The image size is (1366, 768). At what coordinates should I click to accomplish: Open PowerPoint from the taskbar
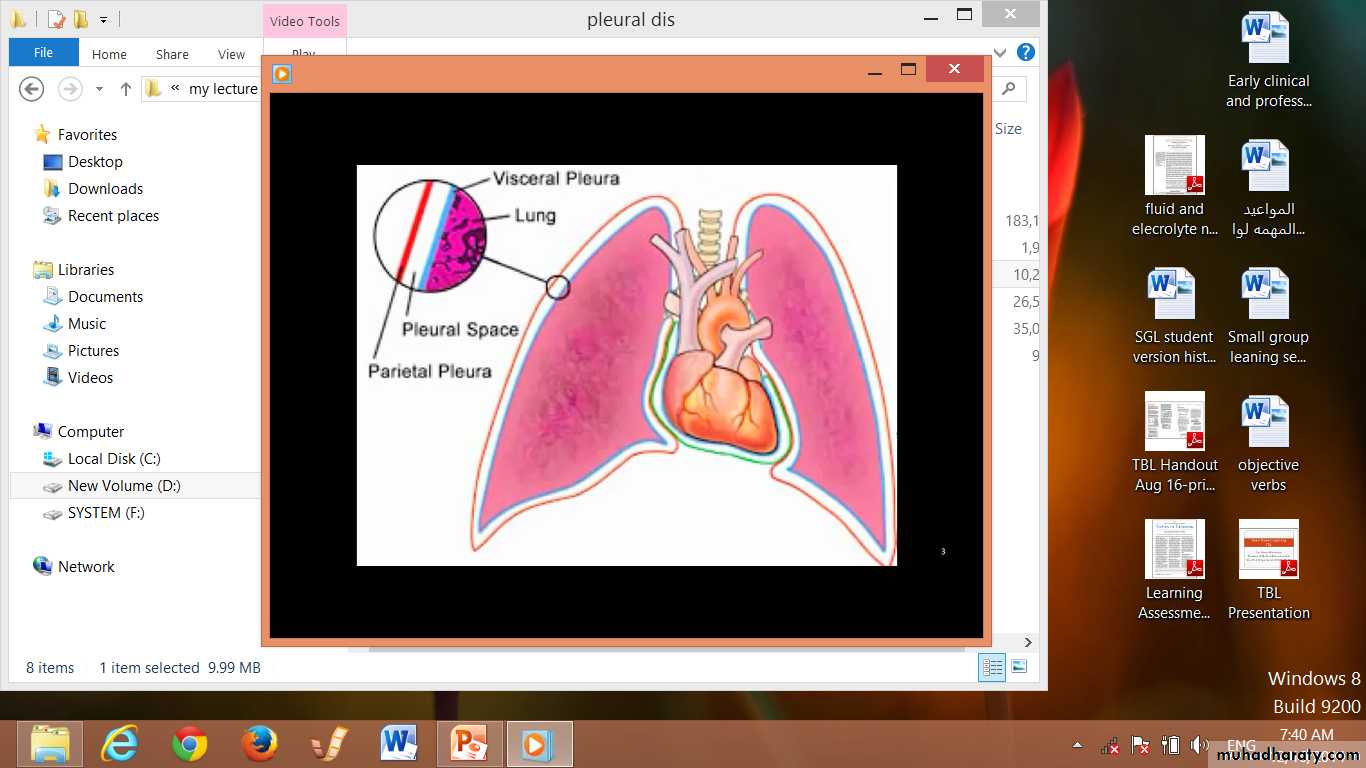coord(468,744)
